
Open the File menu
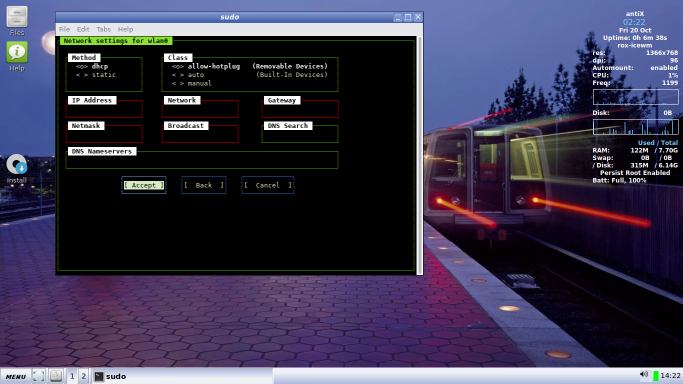click(64, 29)
